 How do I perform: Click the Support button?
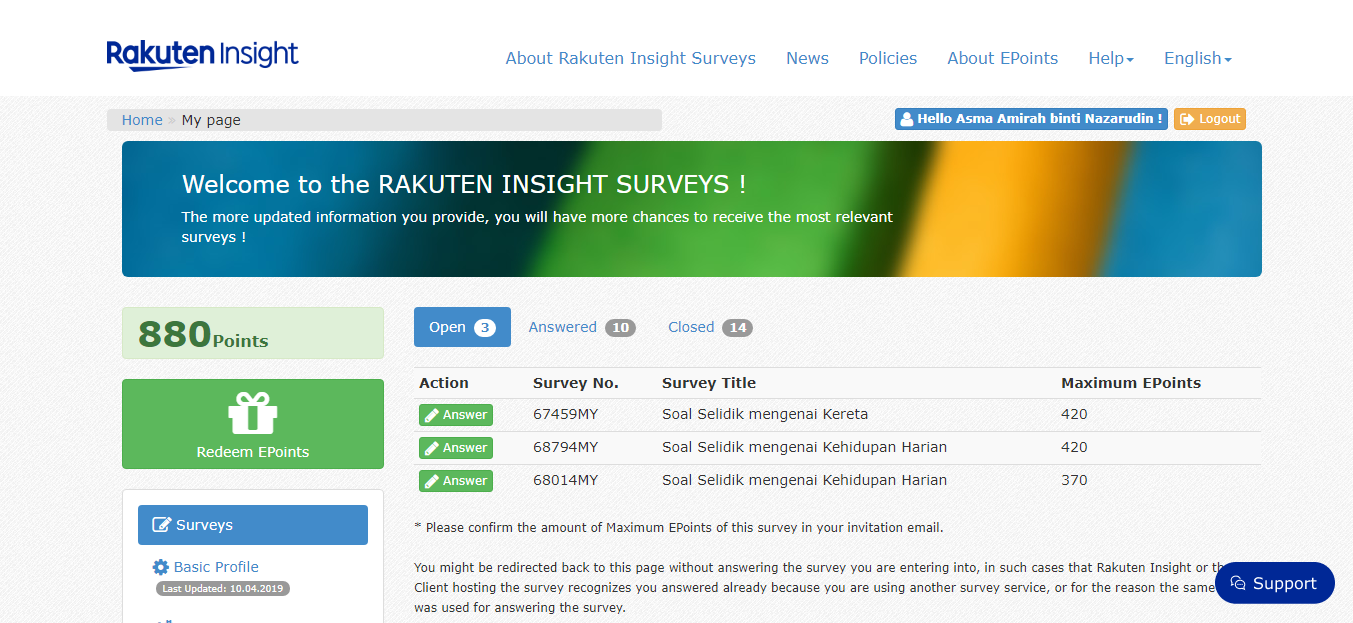pyautogui.click(x=1275, y=583)
